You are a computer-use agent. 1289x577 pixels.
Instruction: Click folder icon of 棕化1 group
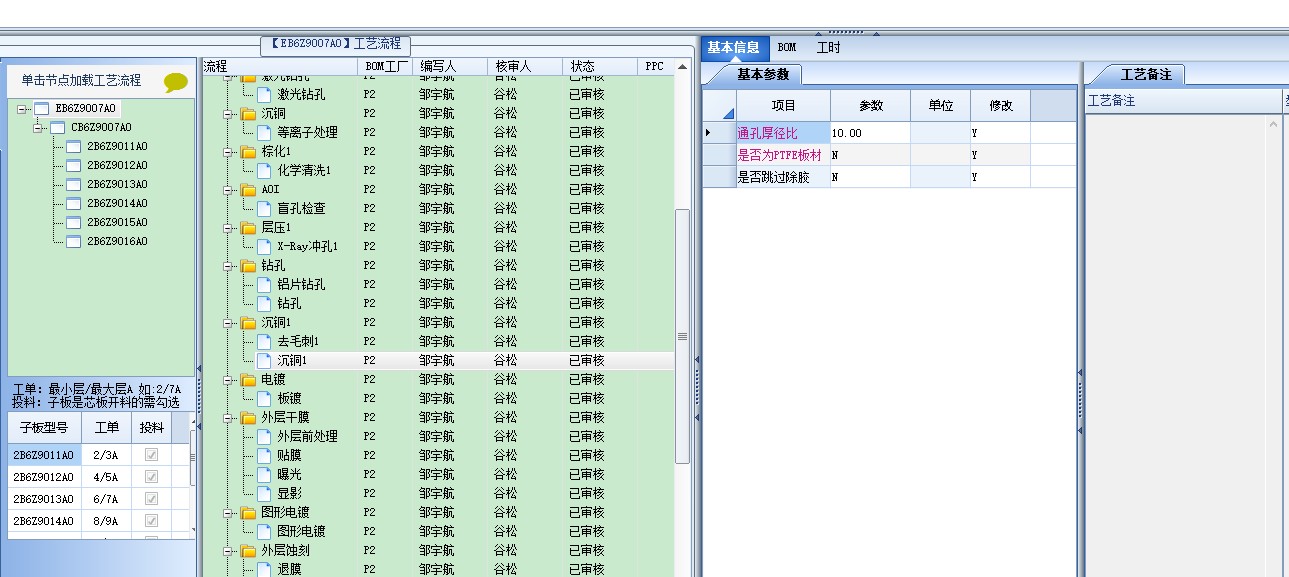[x=248, y=151]
